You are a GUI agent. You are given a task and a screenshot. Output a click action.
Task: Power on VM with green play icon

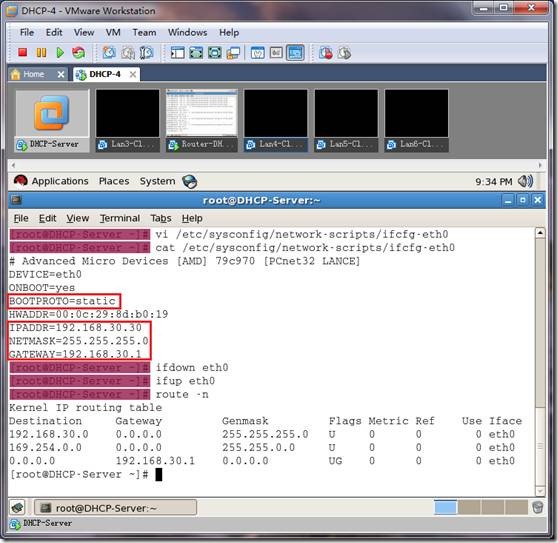tap(60, 53)
